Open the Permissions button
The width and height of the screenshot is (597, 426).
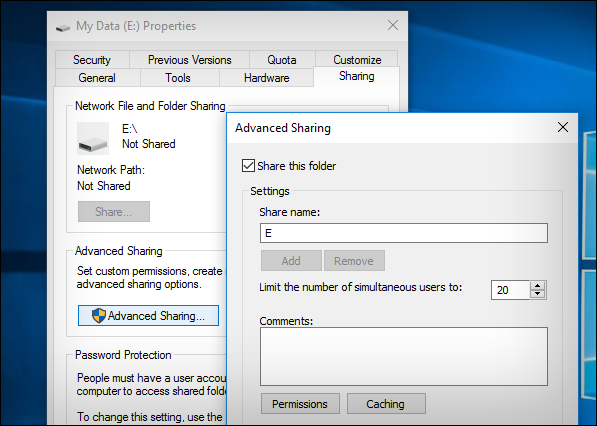pyautogui.click(x=300, y=404)
